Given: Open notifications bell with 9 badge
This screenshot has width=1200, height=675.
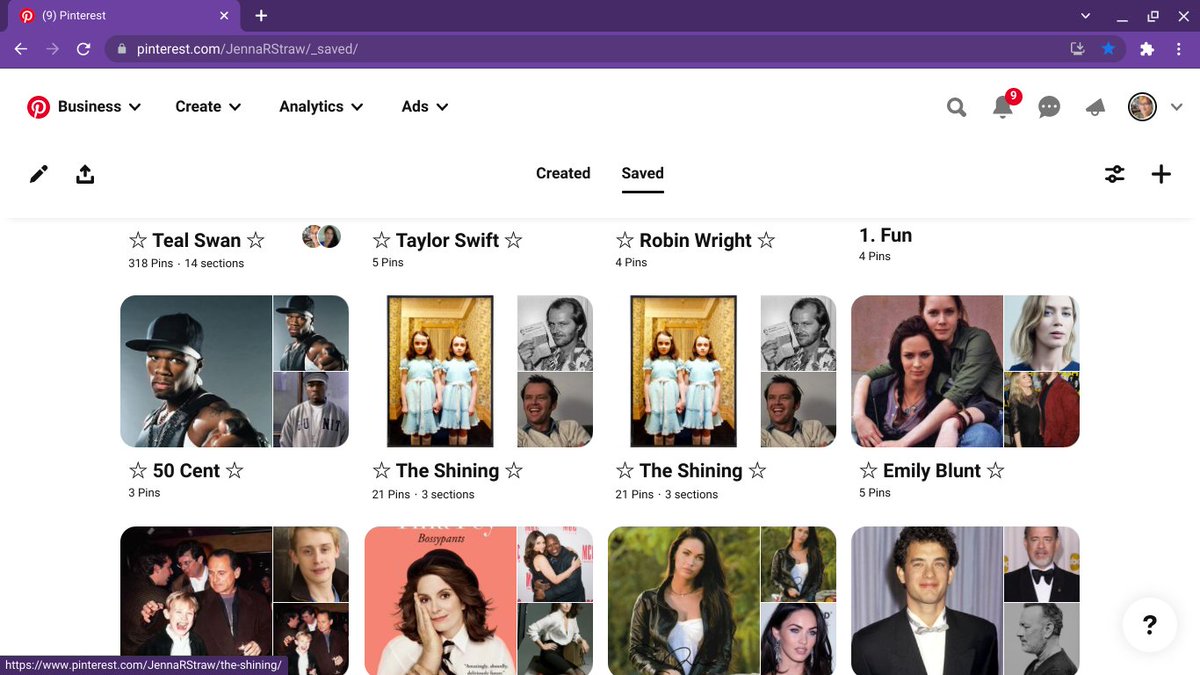Looking at the screenshot, I should click(1003, 106).
